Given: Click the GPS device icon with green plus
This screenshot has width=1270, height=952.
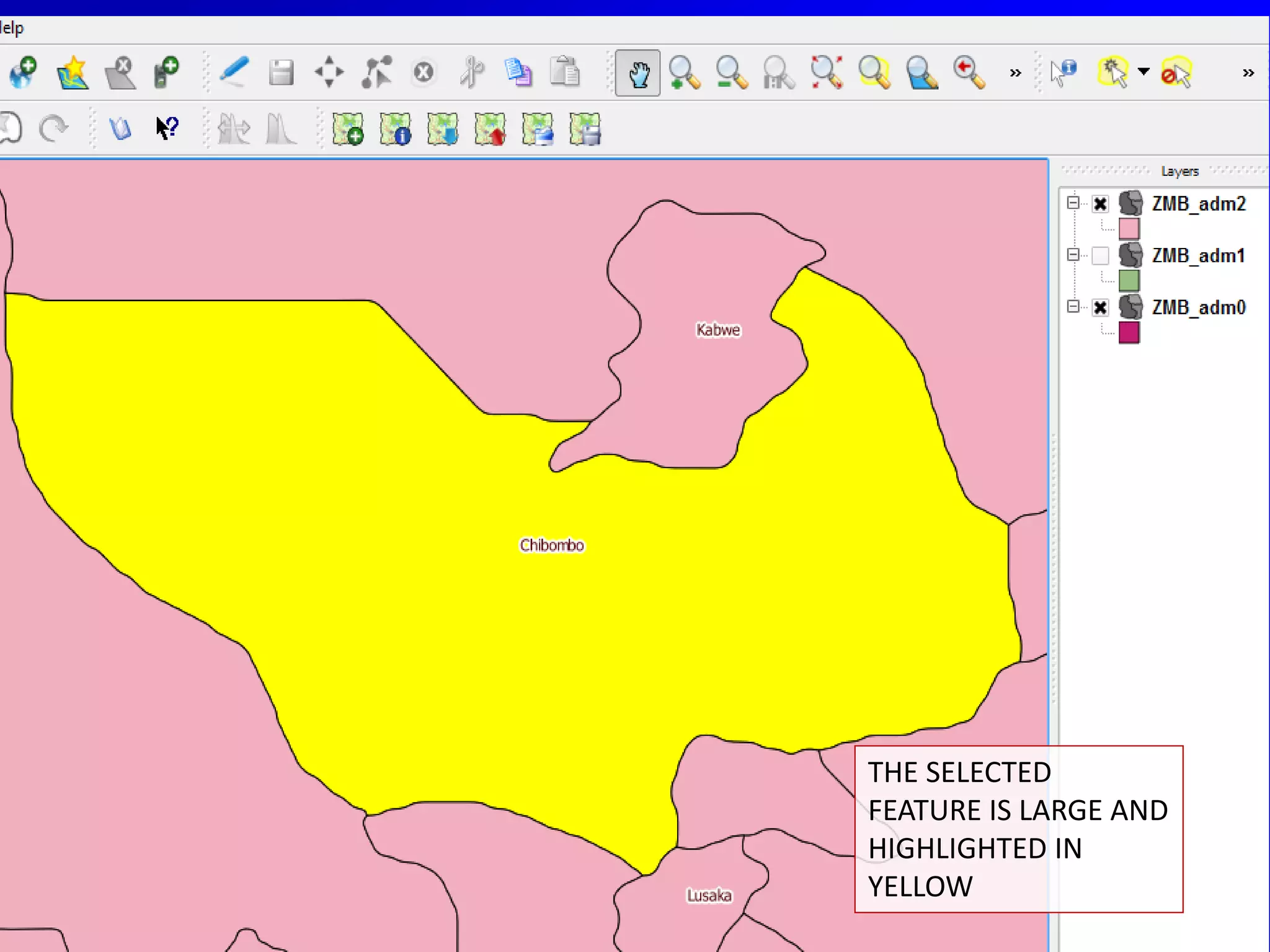Looking at the screenshot, I should 166,73.
